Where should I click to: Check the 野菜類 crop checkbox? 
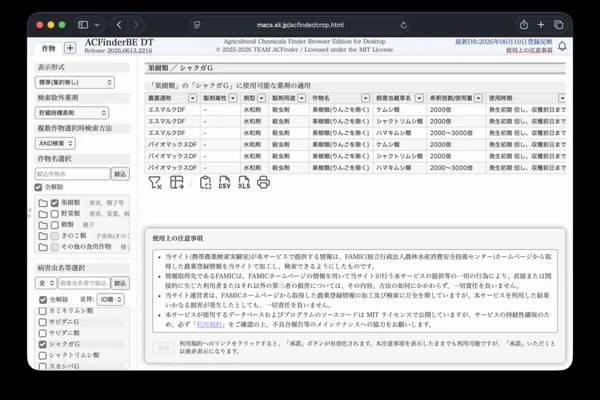tap(55, 214)
